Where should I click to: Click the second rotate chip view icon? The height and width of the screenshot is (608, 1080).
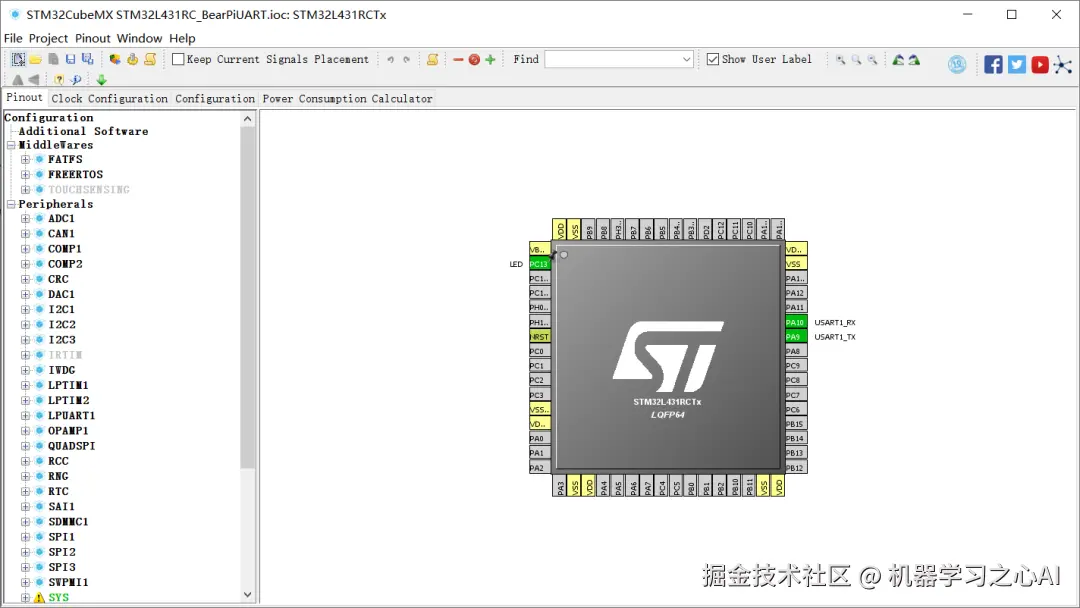[x=914, y=60]
